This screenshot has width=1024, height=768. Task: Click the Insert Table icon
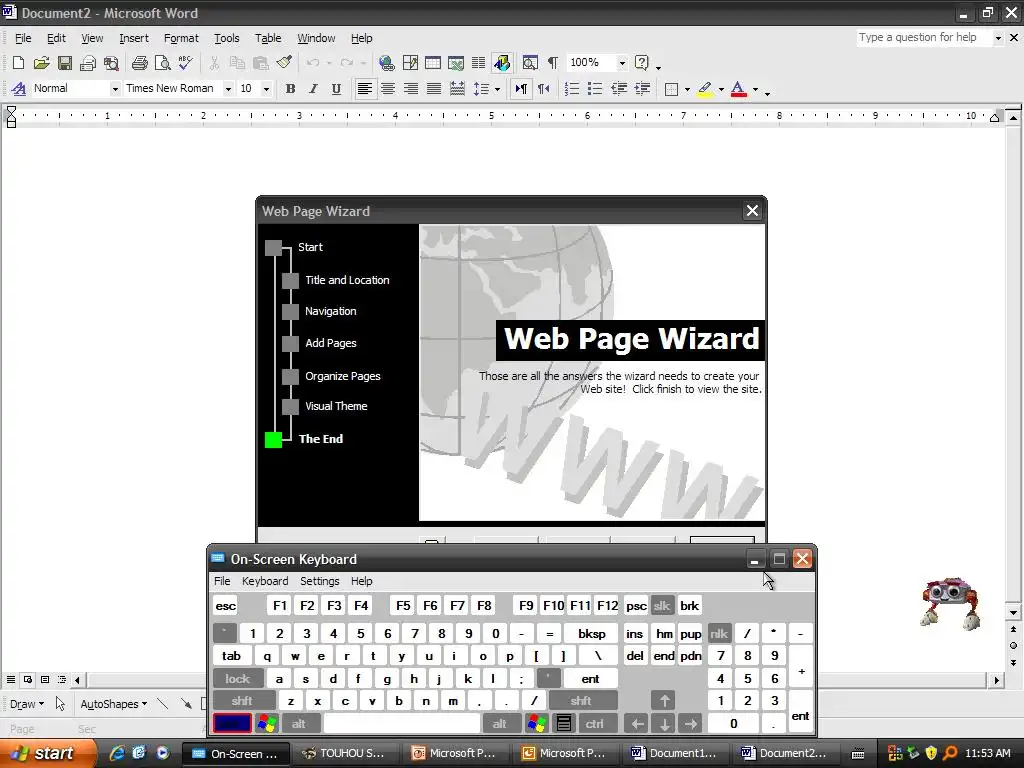(433, 63)
